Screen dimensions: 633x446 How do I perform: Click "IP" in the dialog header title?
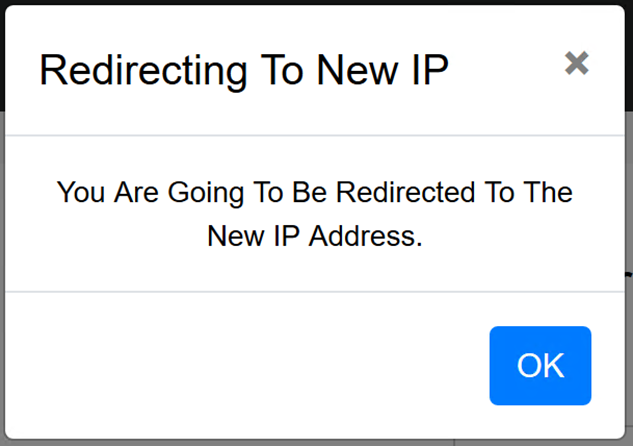pos(426,70)
